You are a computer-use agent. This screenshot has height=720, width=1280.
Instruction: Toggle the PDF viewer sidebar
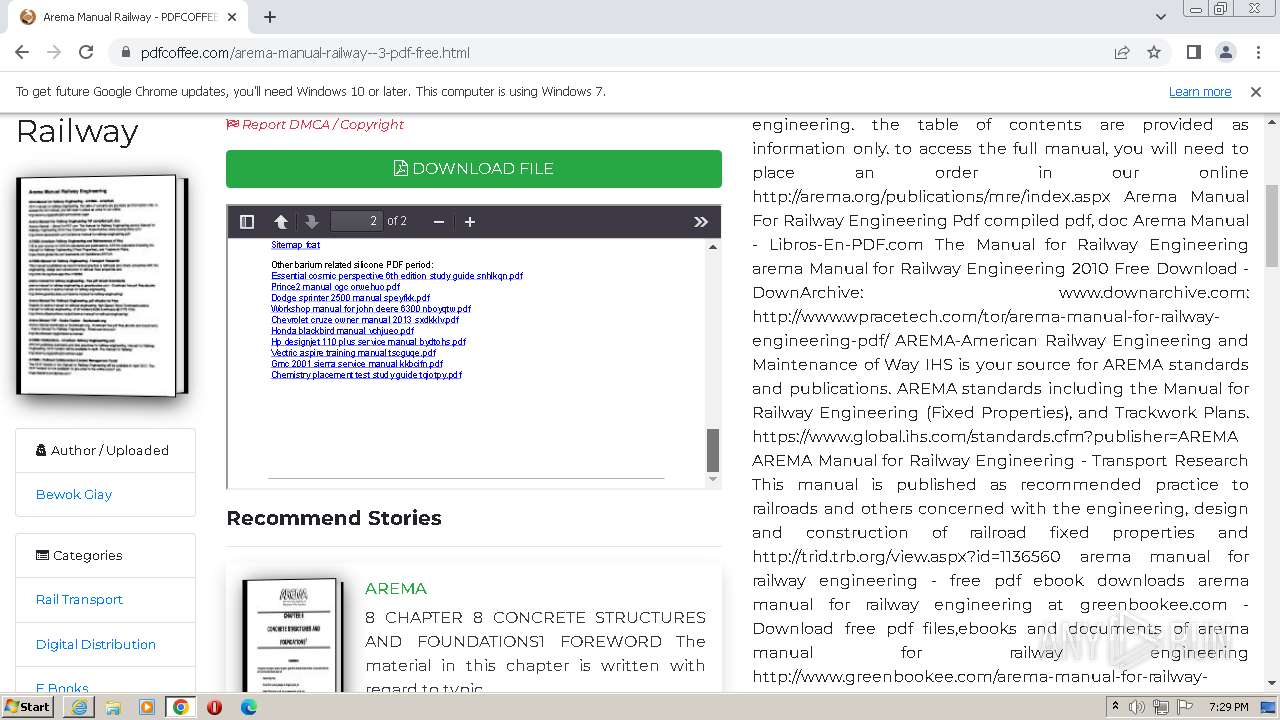coord(247,221)
